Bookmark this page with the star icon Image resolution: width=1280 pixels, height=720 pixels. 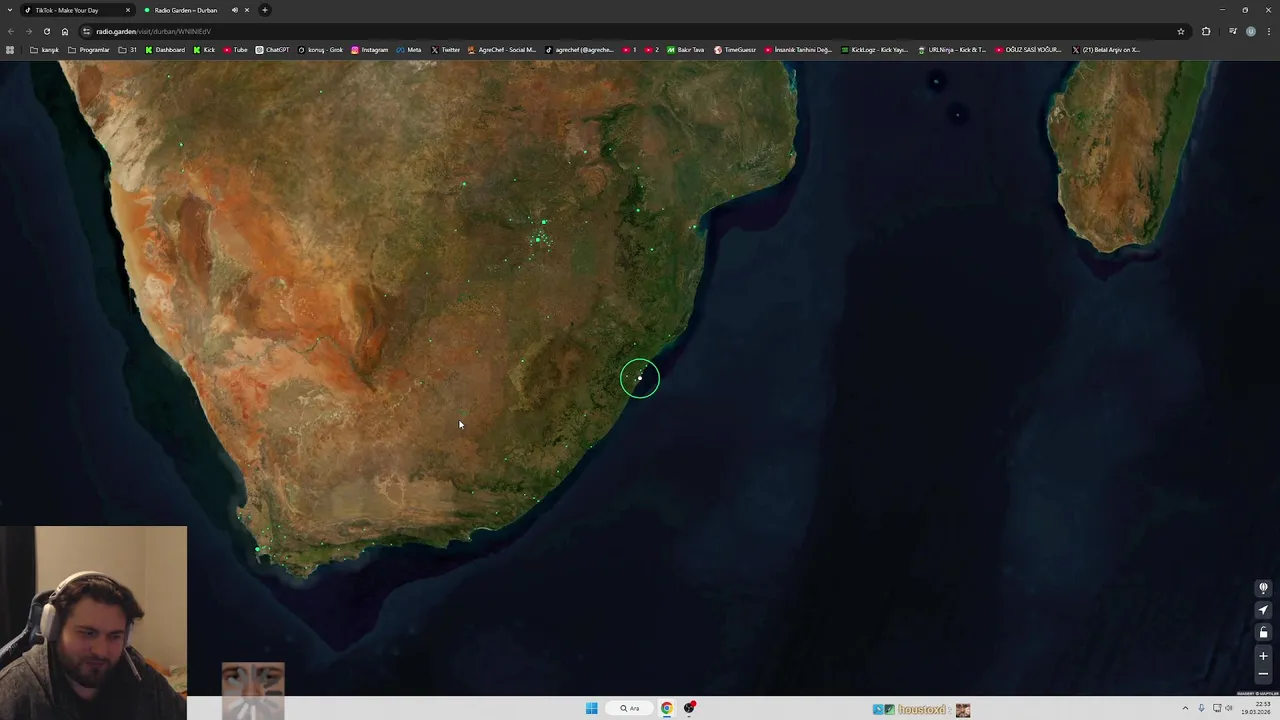click(1181, 31)
